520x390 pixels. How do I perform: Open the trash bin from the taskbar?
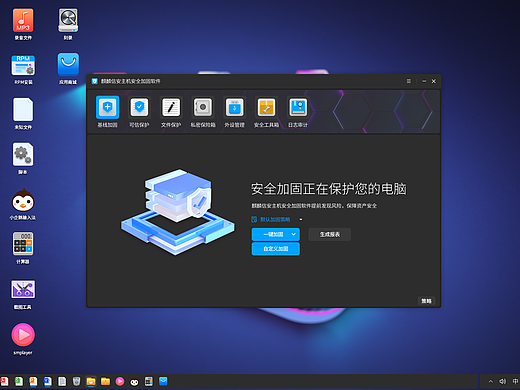click(76, 381)
